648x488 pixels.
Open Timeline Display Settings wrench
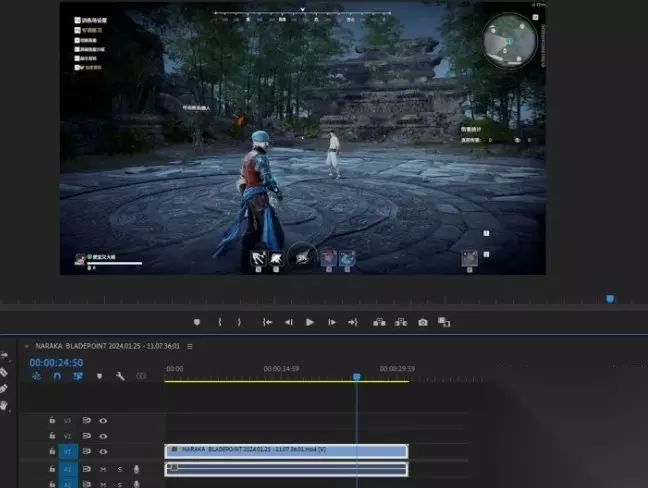[x=120, y=376]
